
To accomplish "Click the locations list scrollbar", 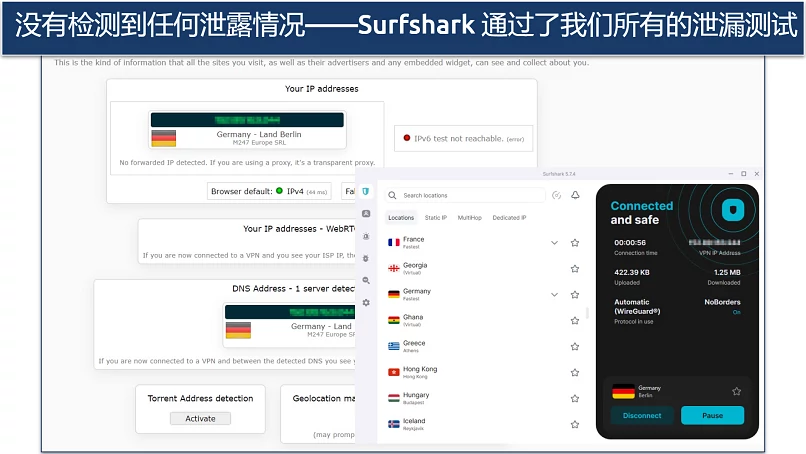I will coord(588,313).
